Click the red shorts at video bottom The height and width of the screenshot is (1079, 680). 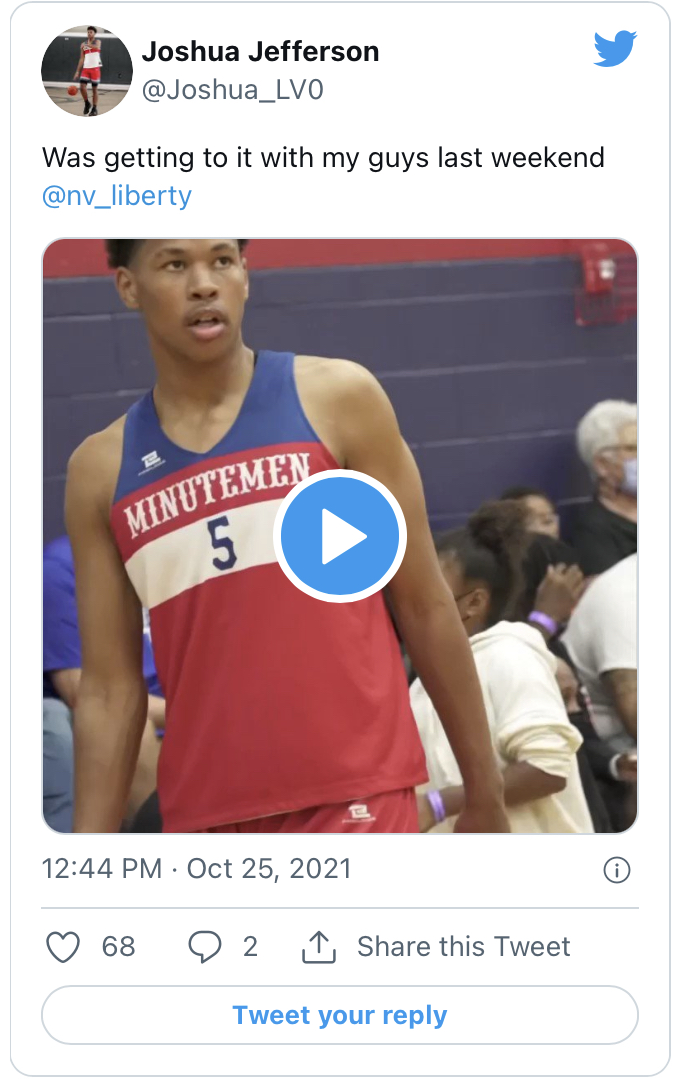tap(320, 812)
